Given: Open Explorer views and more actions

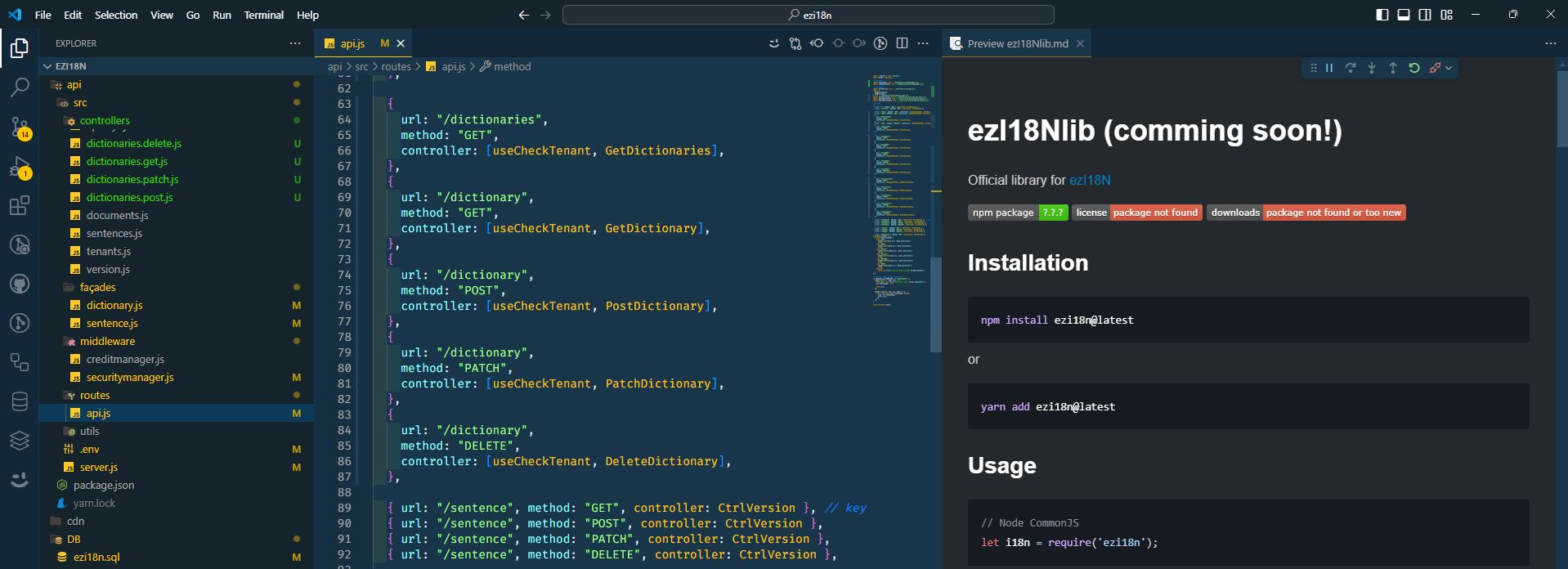Looking at the screenshot, I should coord(295,43).
